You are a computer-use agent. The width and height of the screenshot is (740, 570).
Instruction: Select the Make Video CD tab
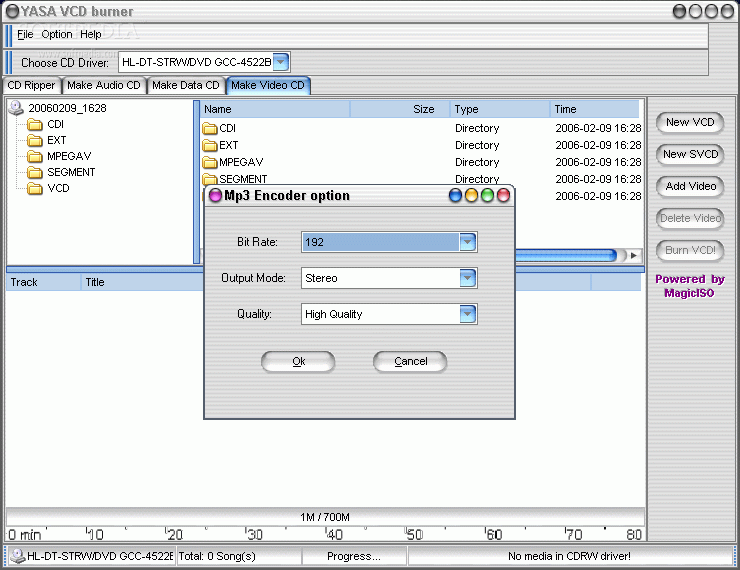(268, 85)
